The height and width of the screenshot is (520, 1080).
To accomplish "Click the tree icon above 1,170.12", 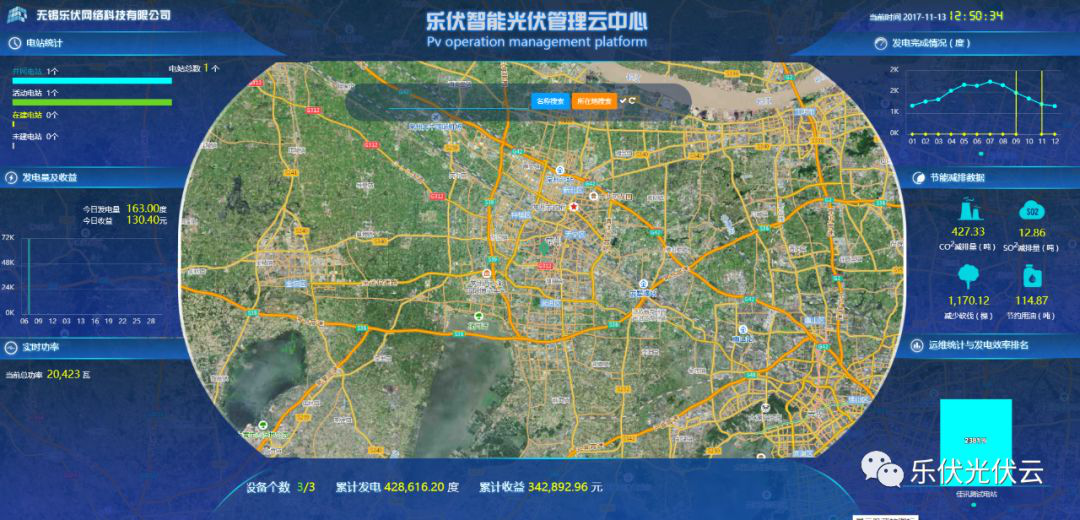I will (968, 276).
